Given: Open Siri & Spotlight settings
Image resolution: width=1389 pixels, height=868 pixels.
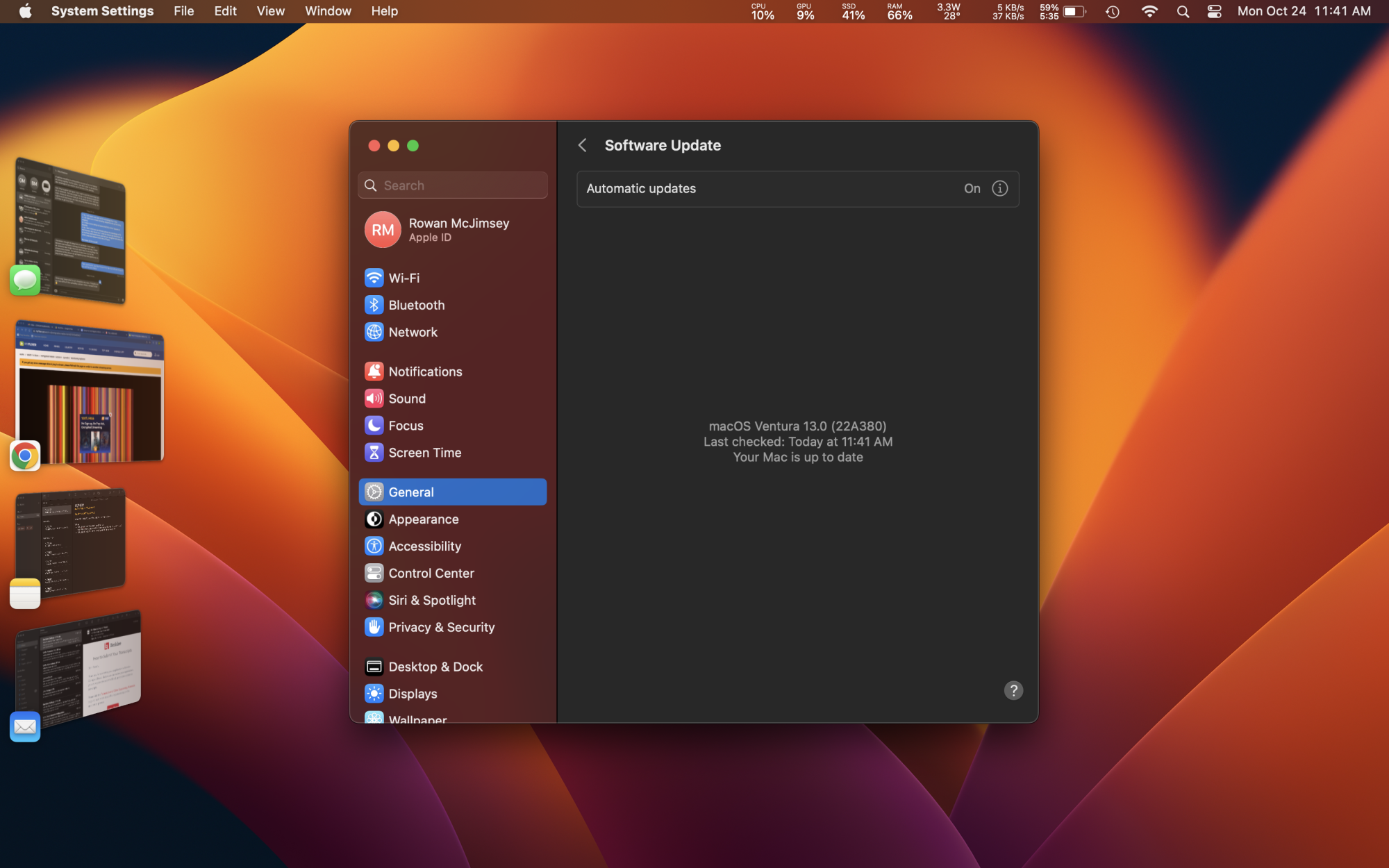Looking at the screenshot, I should click(x=431, y=600).
